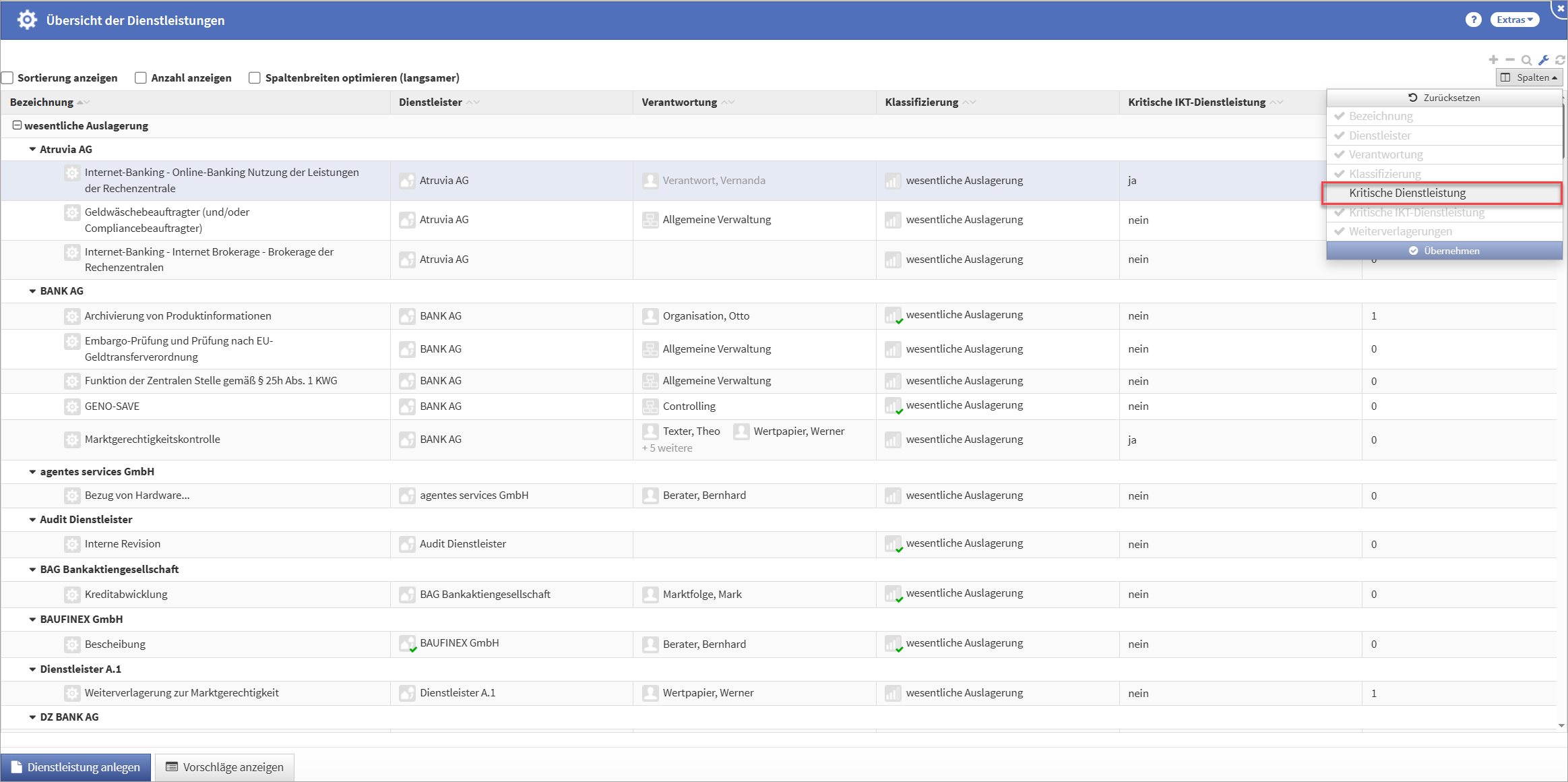Image resolution: width=1568 pixels, height=782 pixels.
Task: Click the magnifier search icon above table
Action: 1527,60
